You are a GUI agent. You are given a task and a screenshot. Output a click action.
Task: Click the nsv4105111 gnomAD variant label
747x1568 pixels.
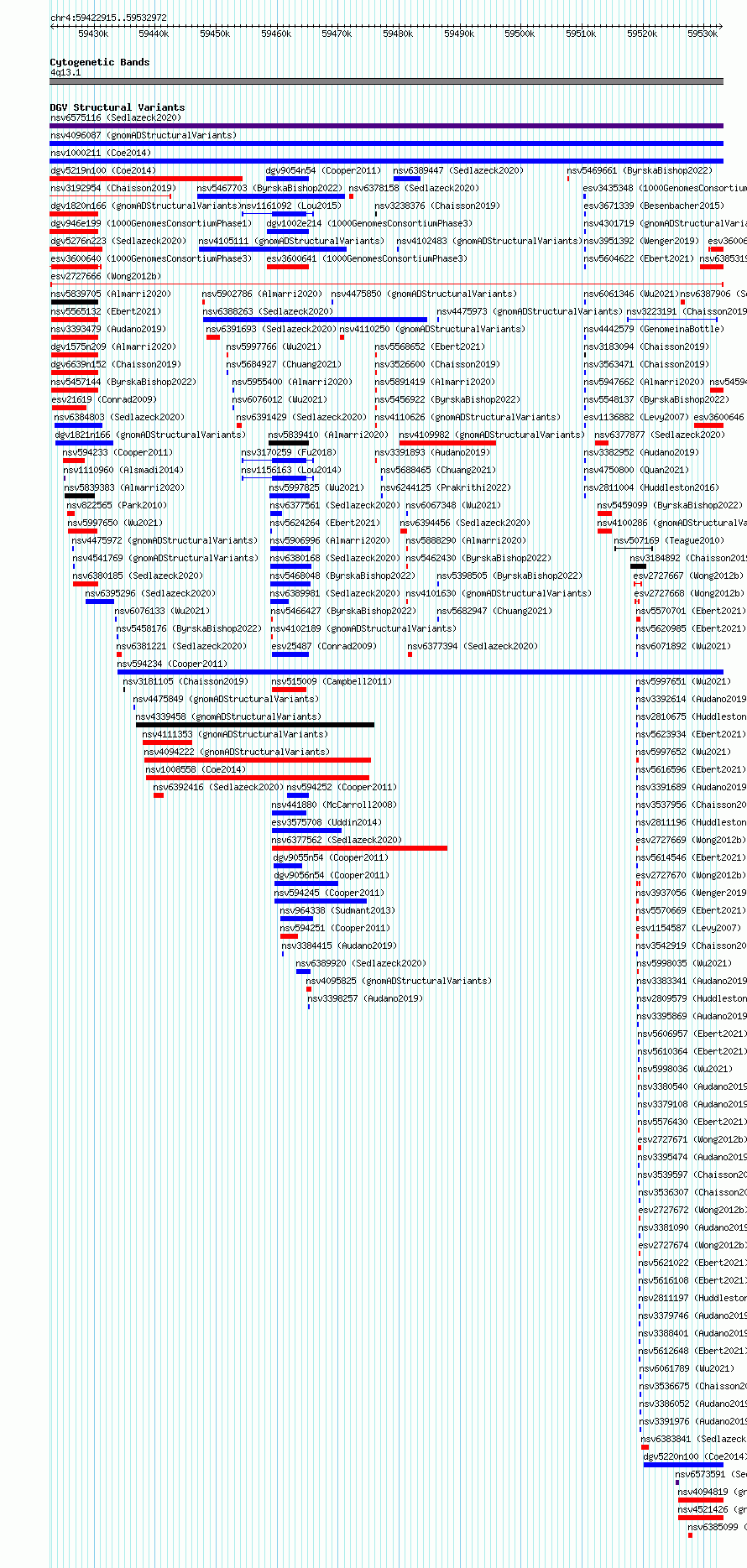291,241
